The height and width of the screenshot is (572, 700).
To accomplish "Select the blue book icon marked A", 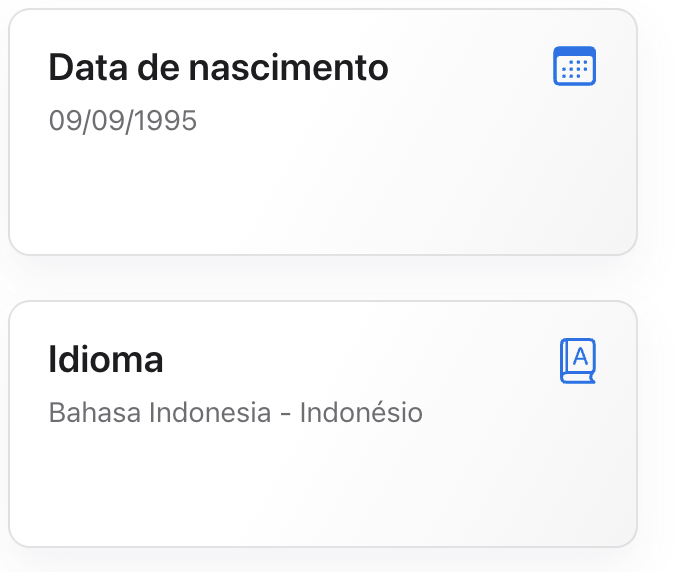I will click(577, 360).
